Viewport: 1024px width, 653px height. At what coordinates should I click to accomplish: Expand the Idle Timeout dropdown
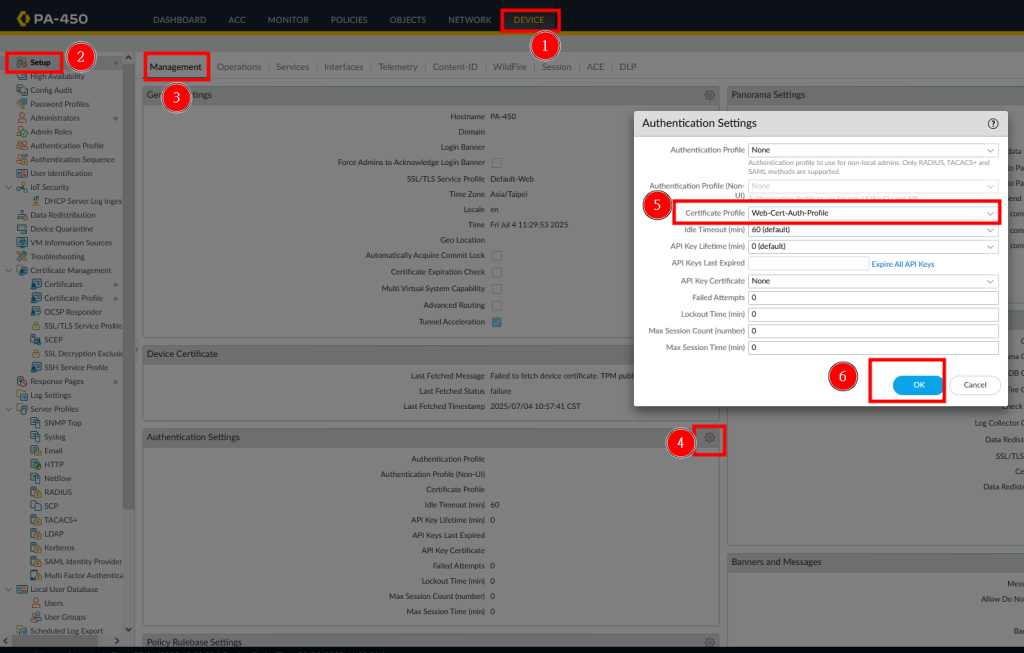[873, 230]
